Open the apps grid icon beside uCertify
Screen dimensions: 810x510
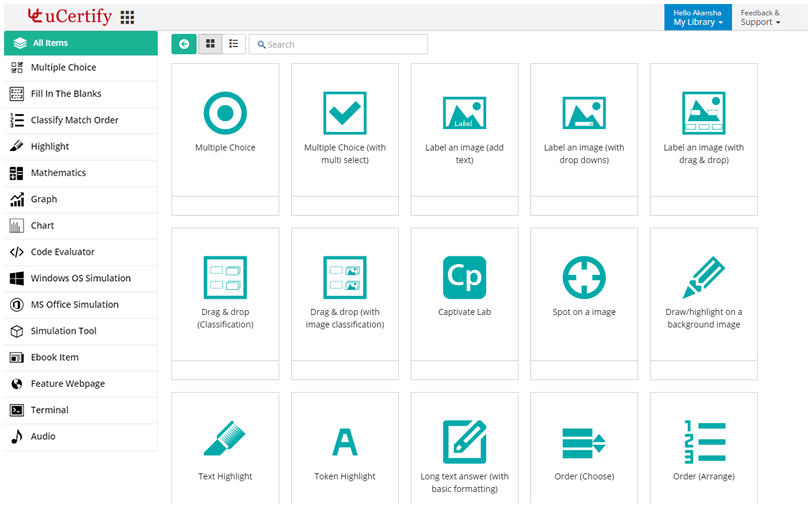[127, 18]
